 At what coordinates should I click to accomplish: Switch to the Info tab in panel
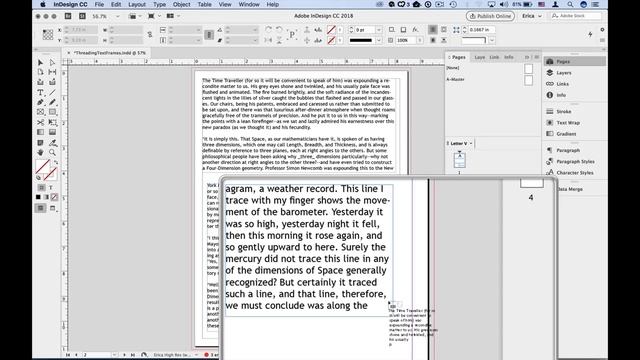509,57
